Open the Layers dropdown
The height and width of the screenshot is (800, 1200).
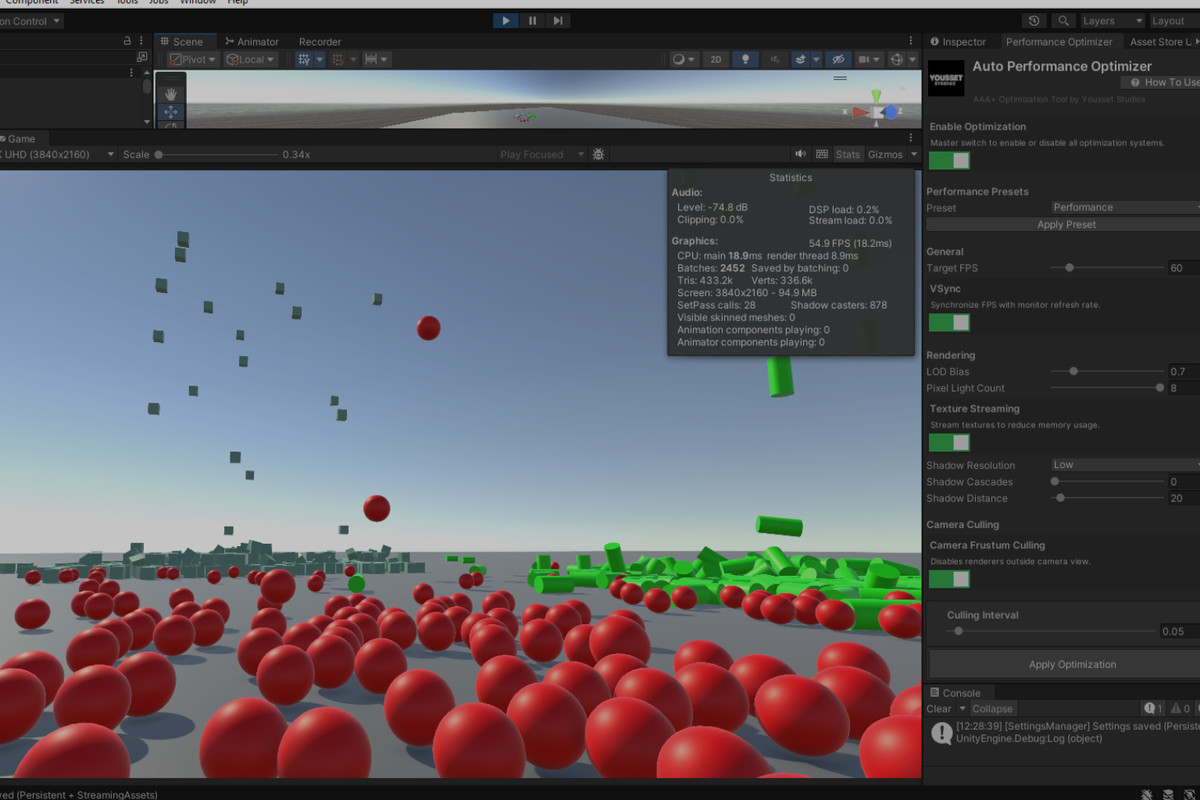[1111, 20]
